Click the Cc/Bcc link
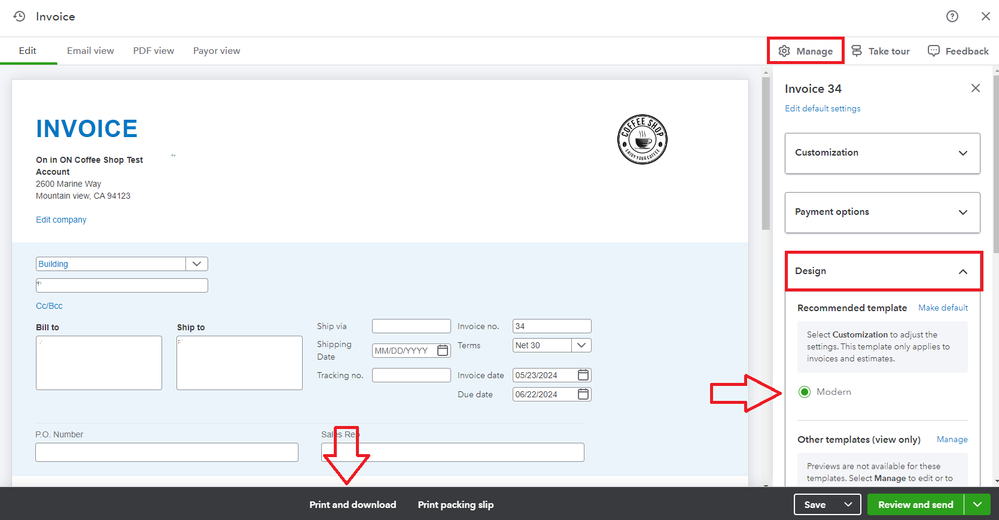Screen dimensions: 999x520 point(49,306)
